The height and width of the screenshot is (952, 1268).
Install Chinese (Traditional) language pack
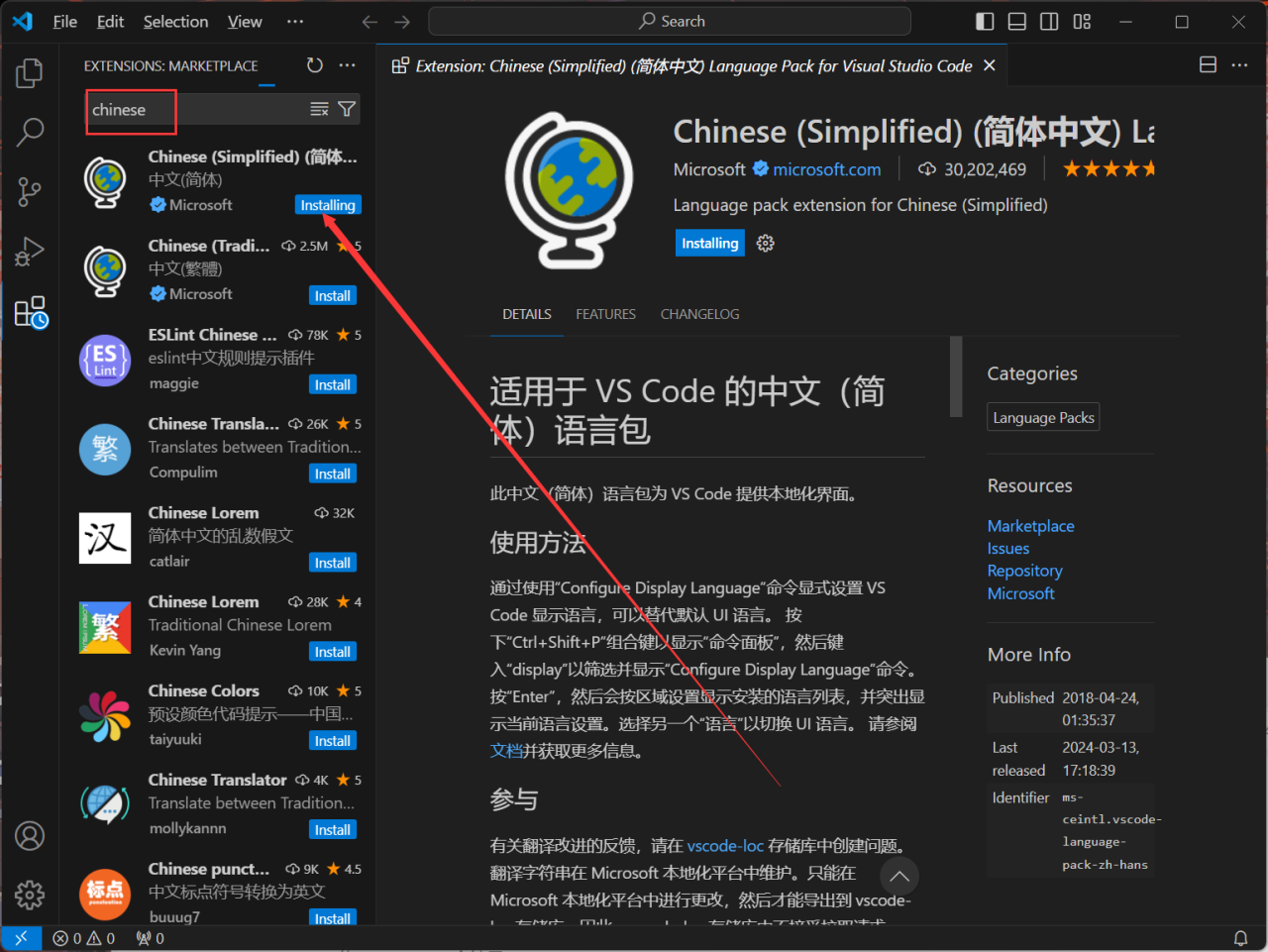[333, 295]
